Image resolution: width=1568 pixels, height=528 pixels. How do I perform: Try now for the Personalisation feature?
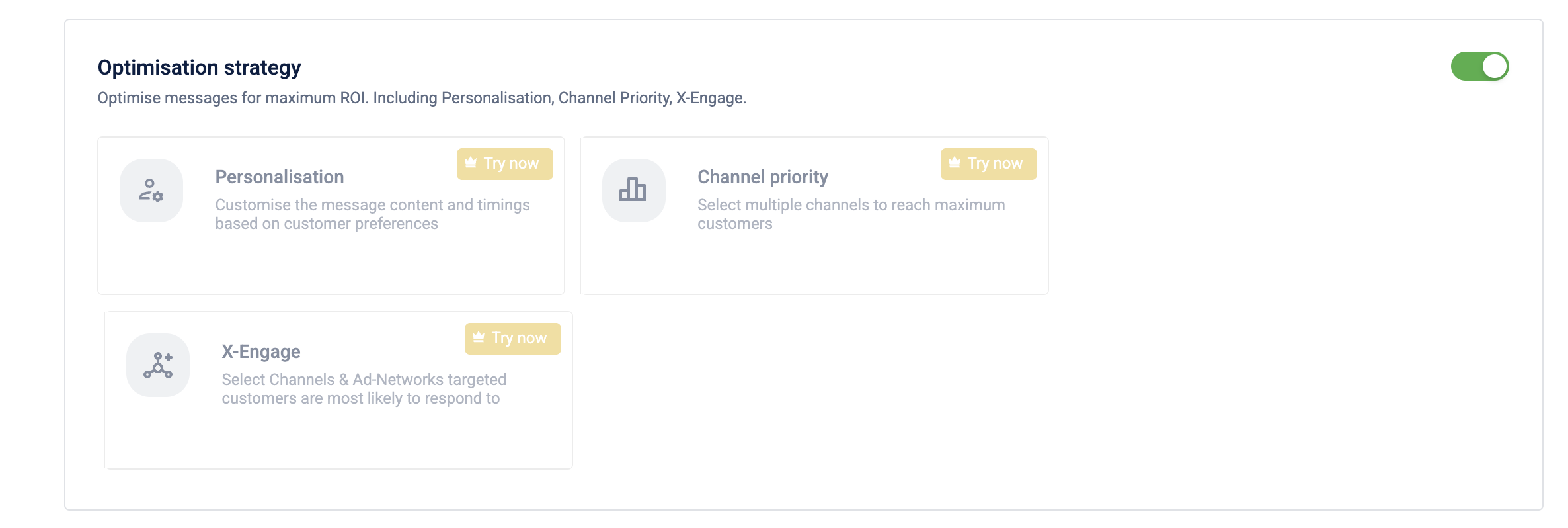[x=505, y=164]
